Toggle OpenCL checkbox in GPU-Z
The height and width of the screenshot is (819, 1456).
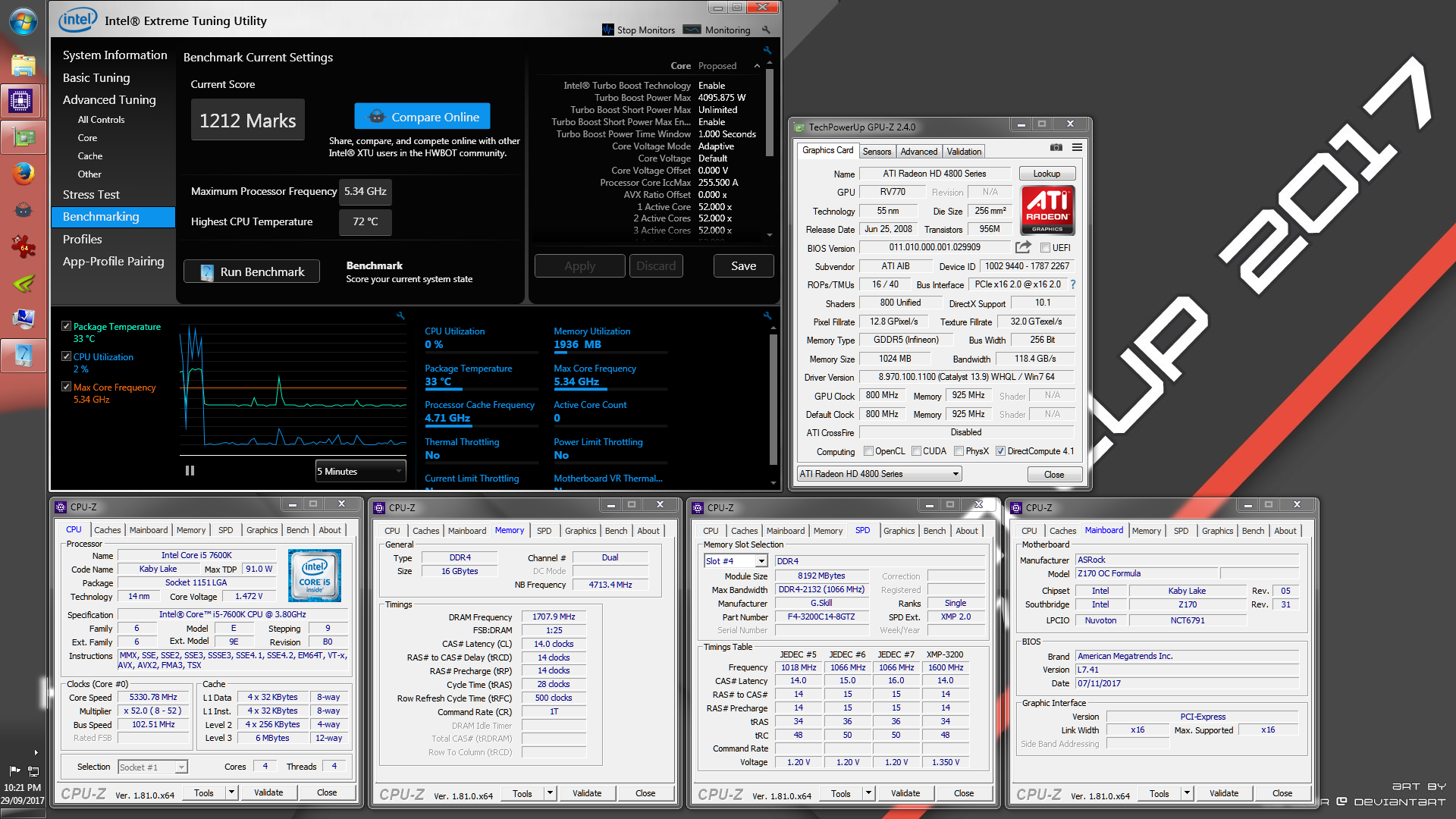869,451
